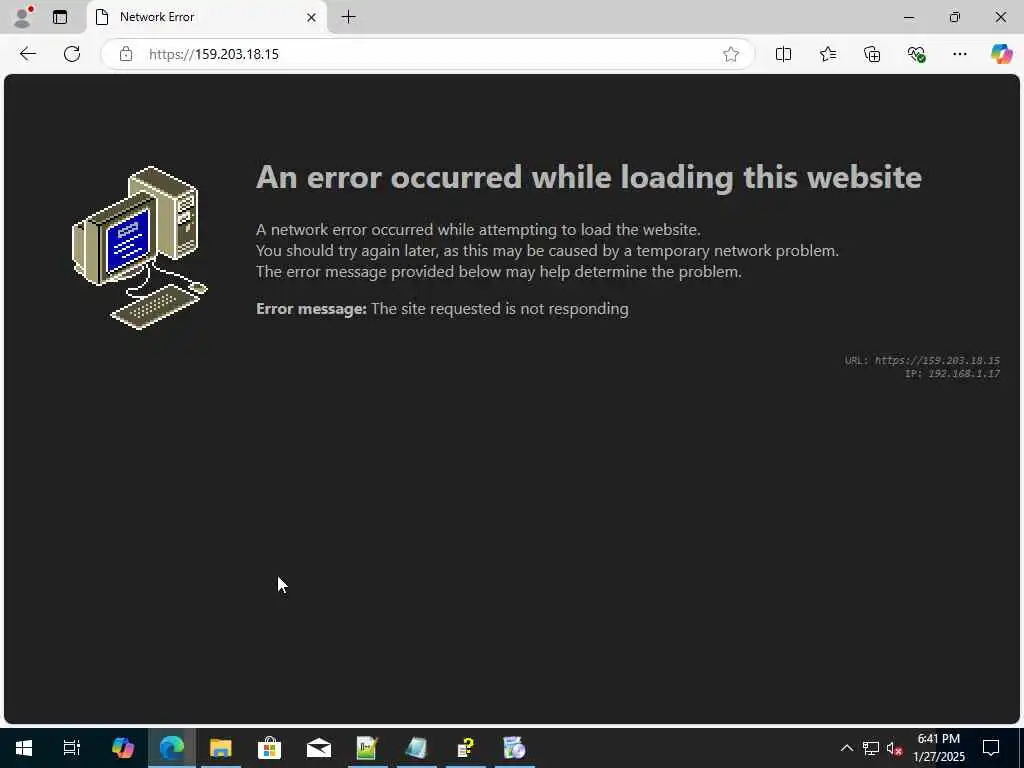Expand Settings and more ellipsis menu
Viewport: 1024px width, 768px height.
959,54
